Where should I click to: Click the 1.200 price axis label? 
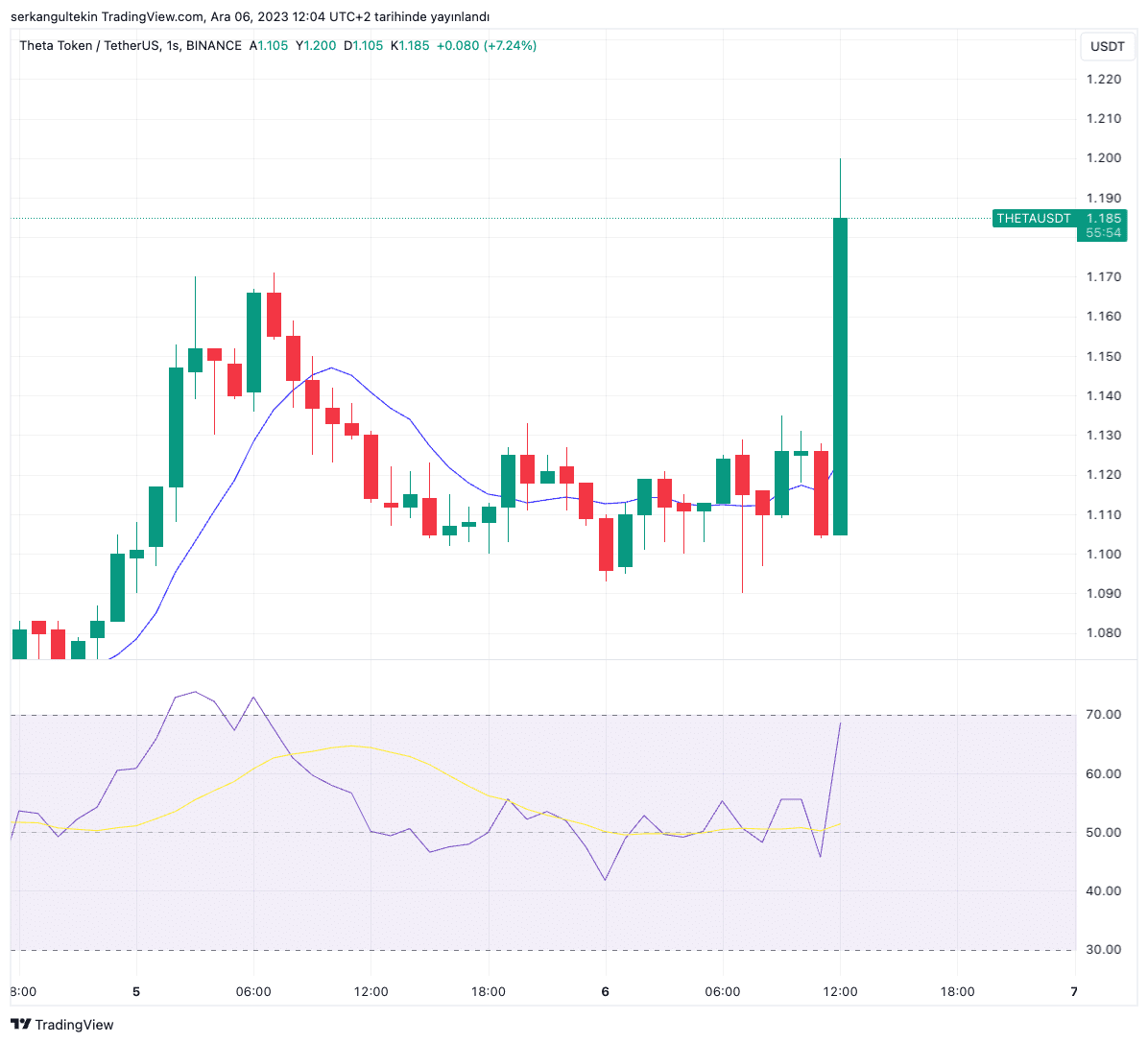point(1103,158)
